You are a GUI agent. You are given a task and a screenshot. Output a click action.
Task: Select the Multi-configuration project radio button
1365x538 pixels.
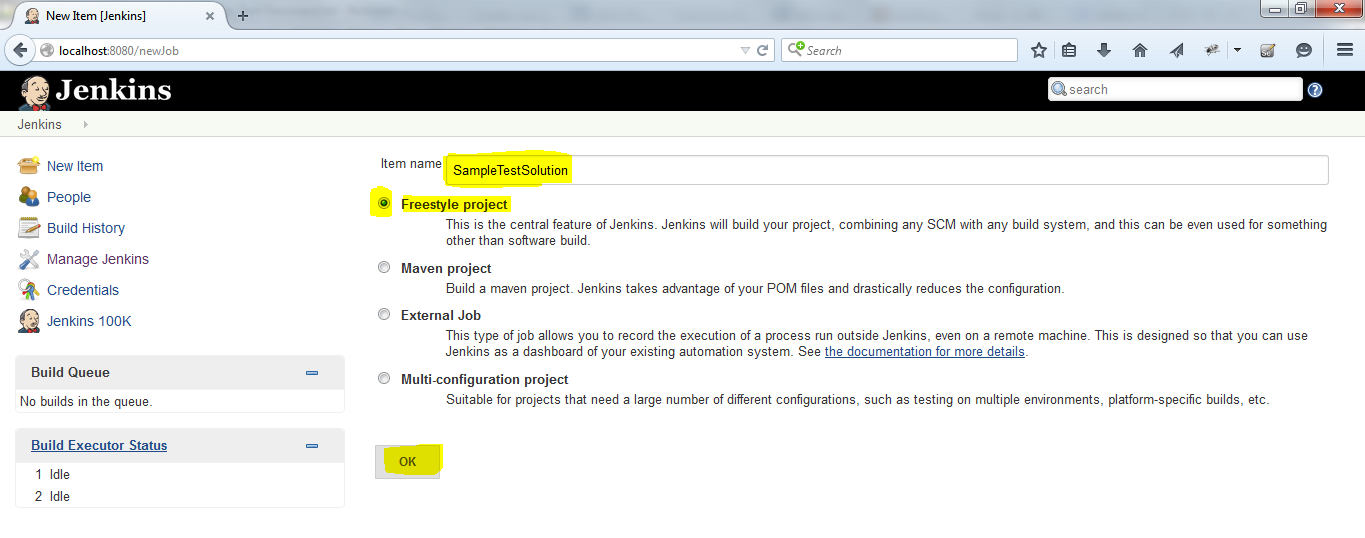[x=384, y=378]
